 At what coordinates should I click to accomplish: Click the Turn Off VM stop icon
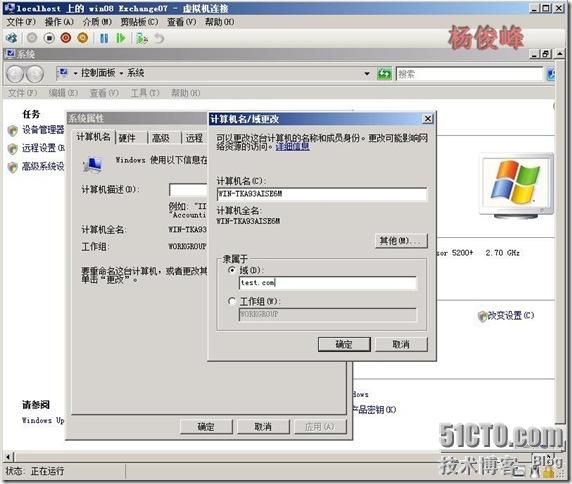point(49,38)
